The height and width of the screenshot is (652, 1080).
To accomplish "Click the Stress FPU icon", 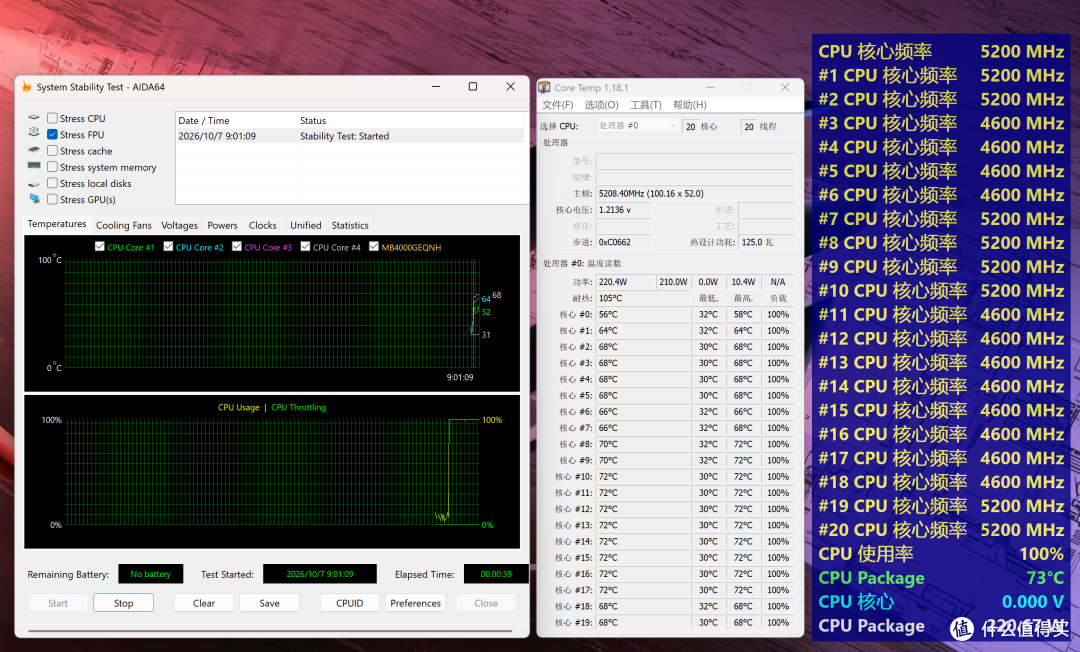I will (34, 134).
